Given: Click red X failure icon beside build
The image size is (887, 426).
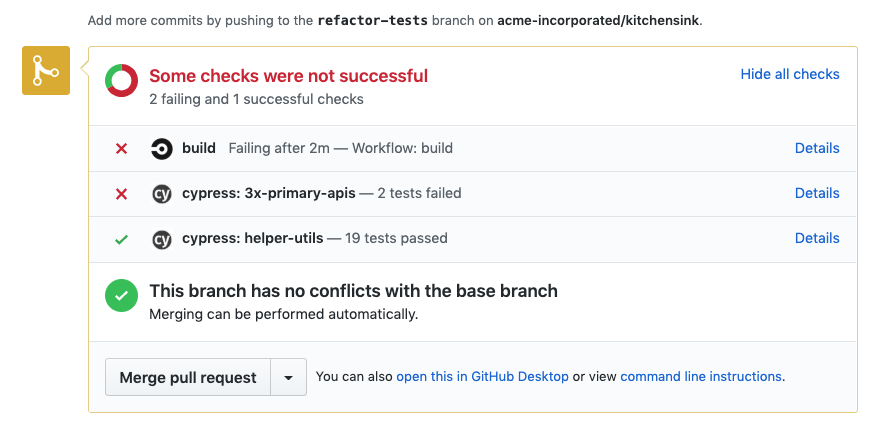Looking at the screenshot, I should pos(122,149).
